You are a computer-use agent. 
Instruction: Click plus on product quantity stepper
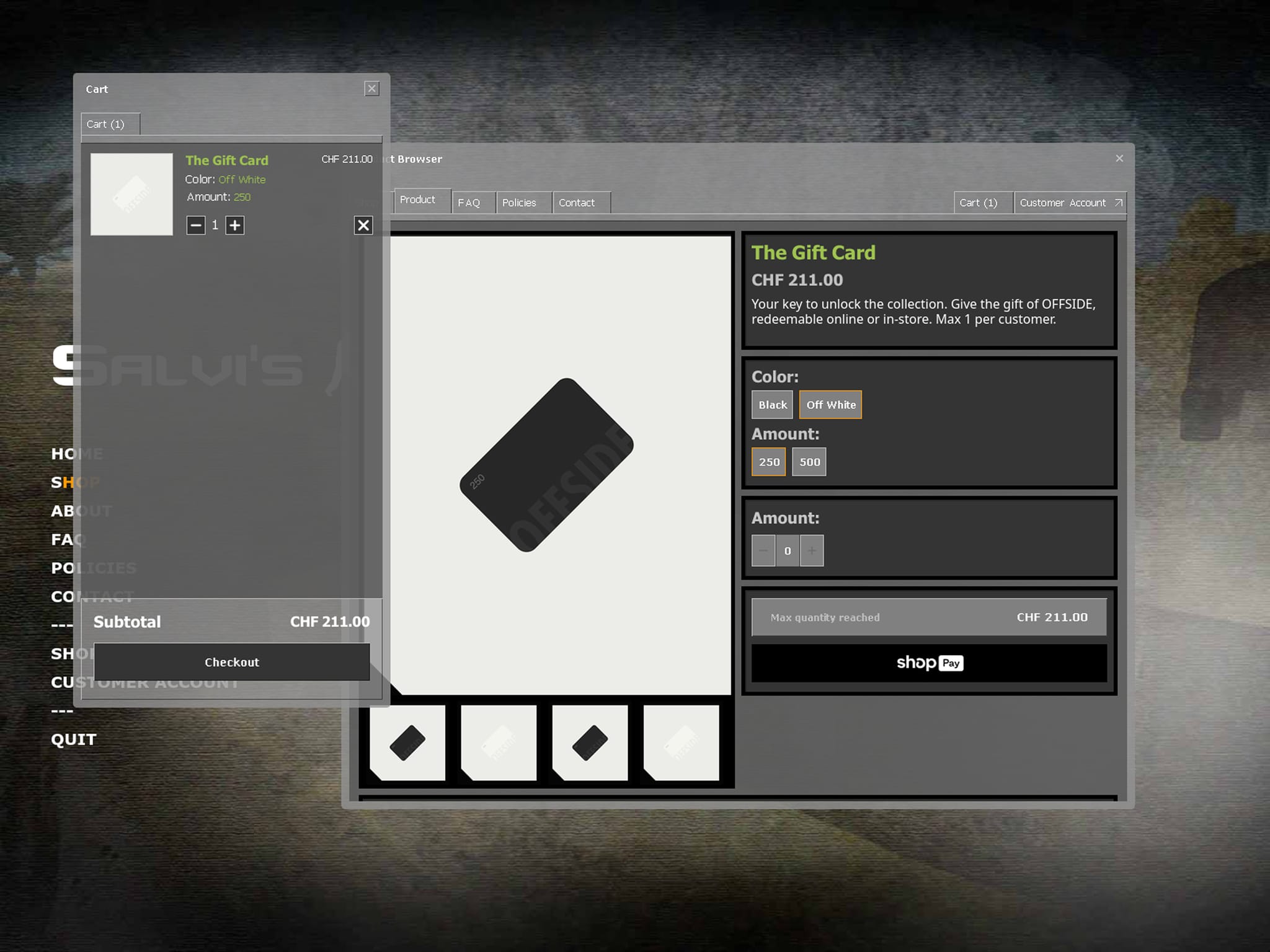pos(812,550)
